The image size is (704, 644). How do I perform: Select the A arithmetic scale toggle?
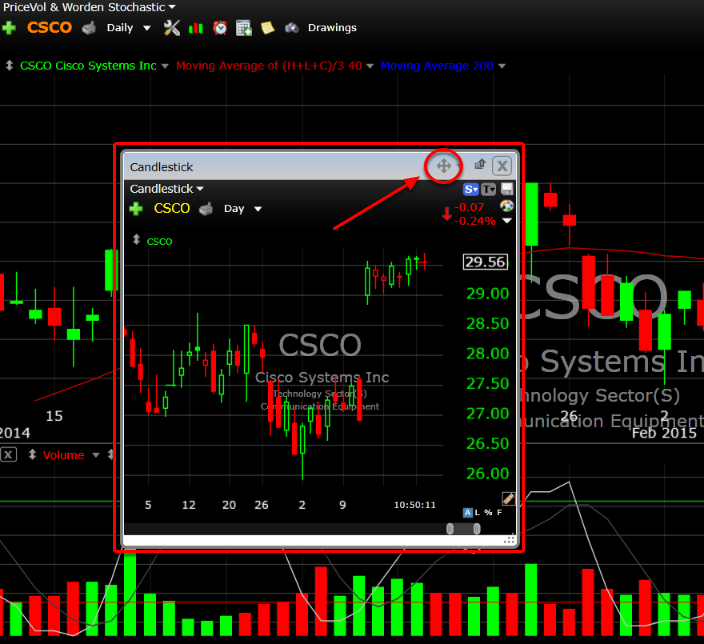coord(468,512)
